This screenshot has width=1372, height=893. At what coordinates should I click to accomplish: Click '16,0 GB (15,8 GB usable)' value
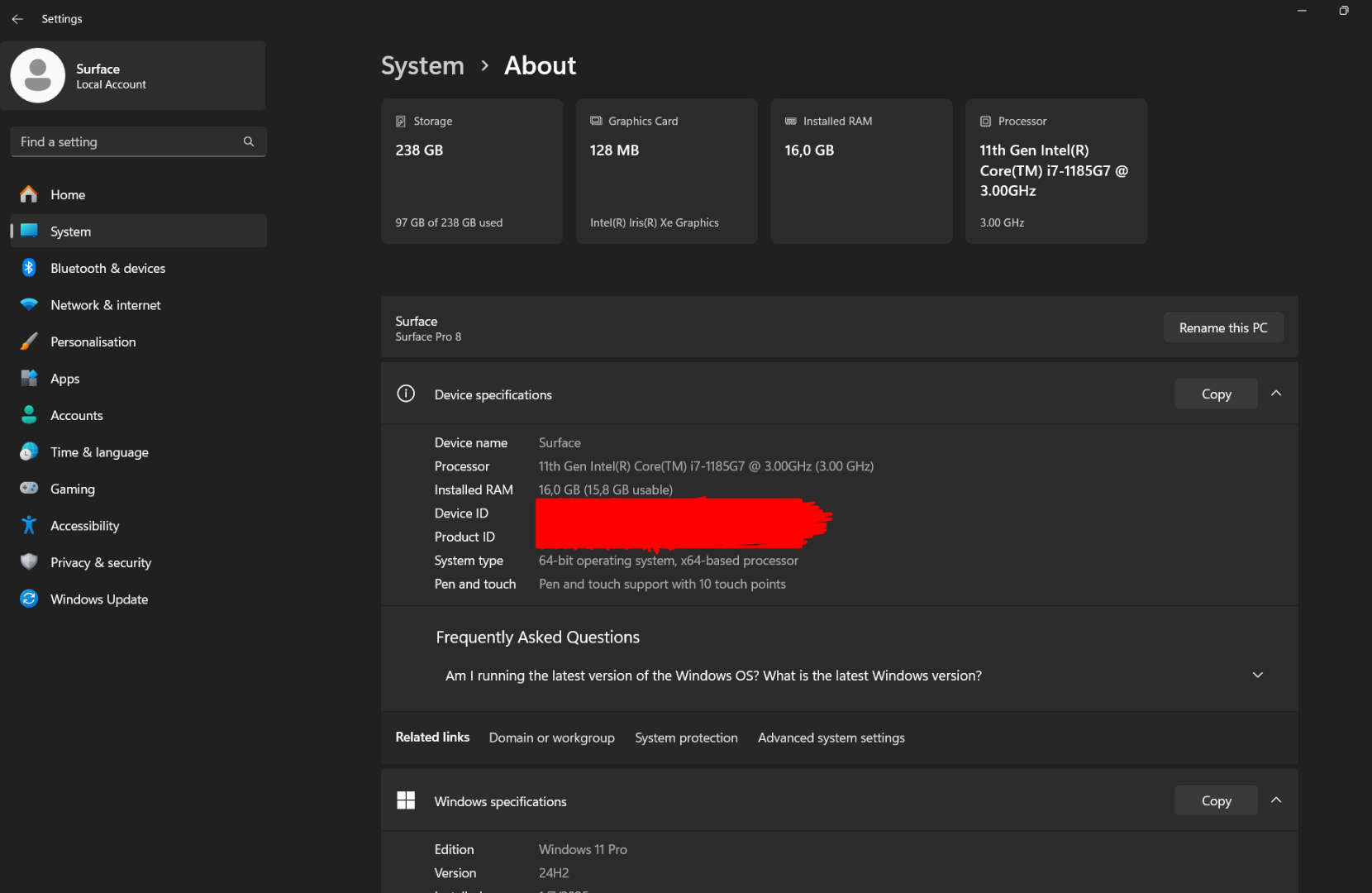tap(606, 489)
